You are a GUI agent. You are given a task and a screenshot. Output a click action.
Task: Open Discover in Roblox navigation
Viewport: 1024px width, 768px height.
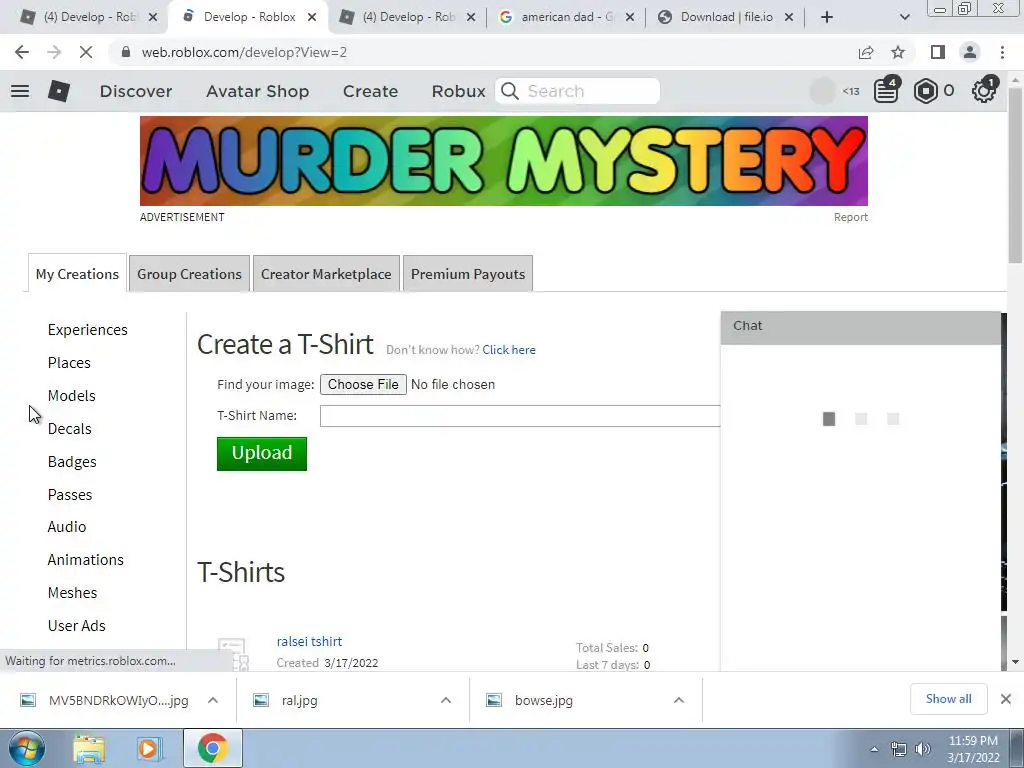pyautogui.click(x=136, y=91)
